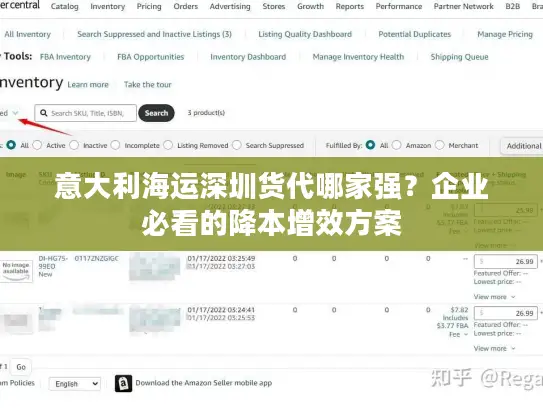The image size is (543, 408).
Task: Select the Search Suppressed radio button
Action: point(237,145)
